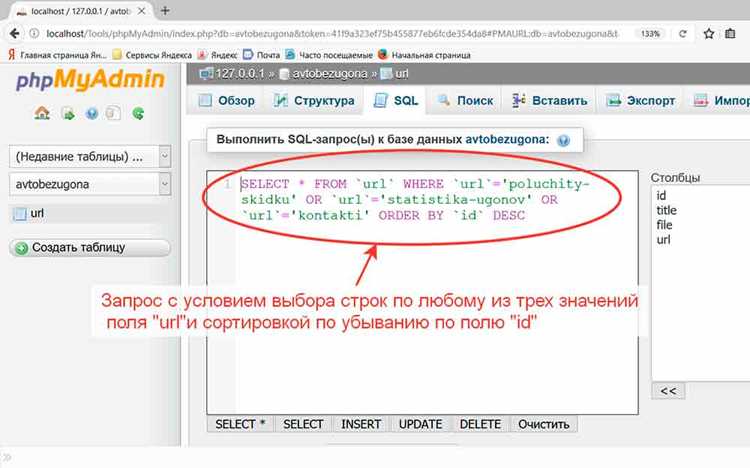Screen dimensions: 750x468
Task: Click the log out icon in sidebar
Action: click(68, 114)
